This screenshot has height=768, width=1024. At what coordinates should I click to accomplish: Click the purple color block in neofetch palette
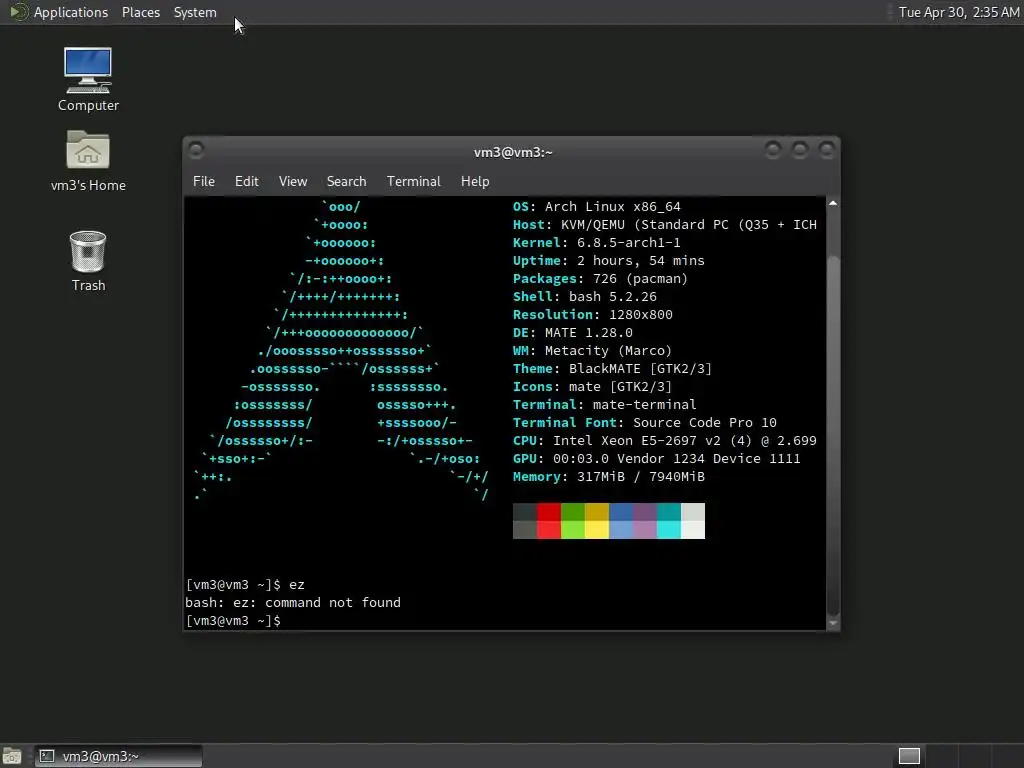(x=645, y=530)
